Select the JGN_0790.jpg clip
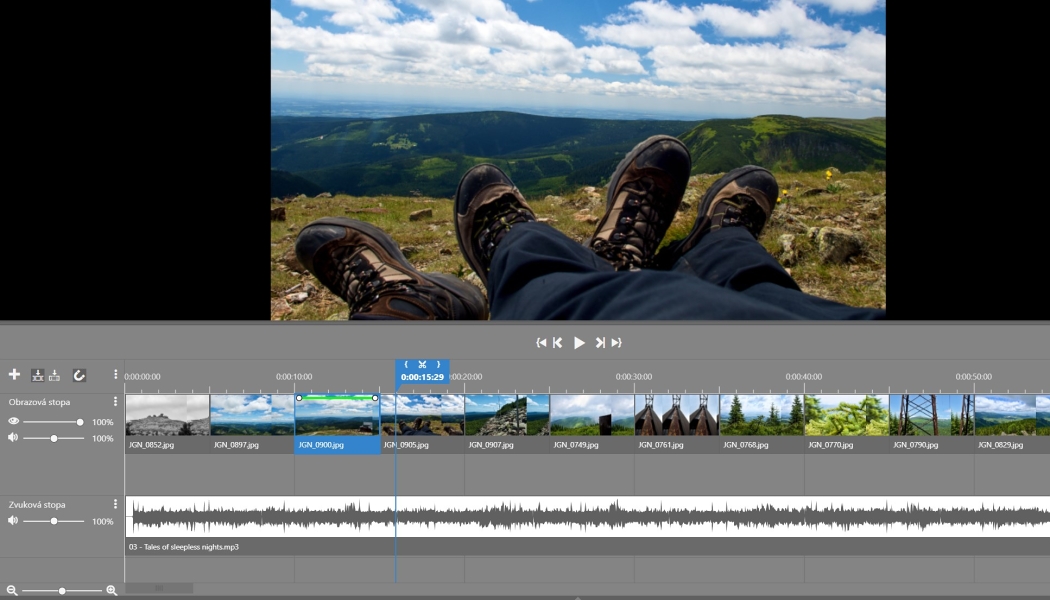 click(x=932, y=423)
